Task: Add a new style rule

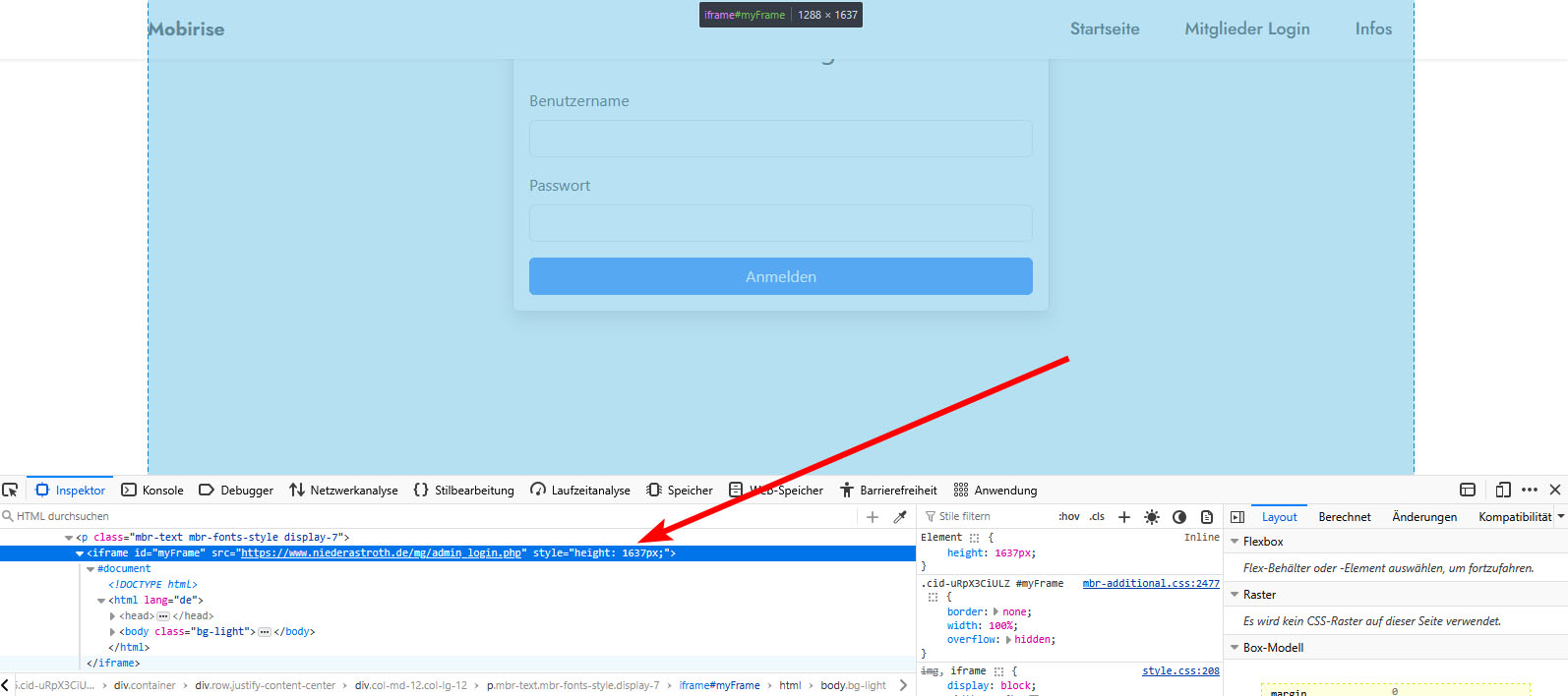Action: 1124,516
